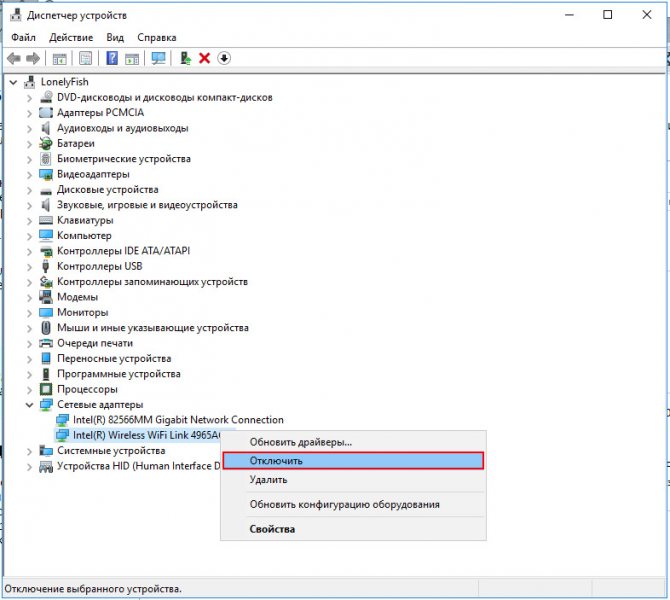The image size is (670, 600).
Task: Expand the Видеоадаптеры category
Action: (x=29, y=175)
